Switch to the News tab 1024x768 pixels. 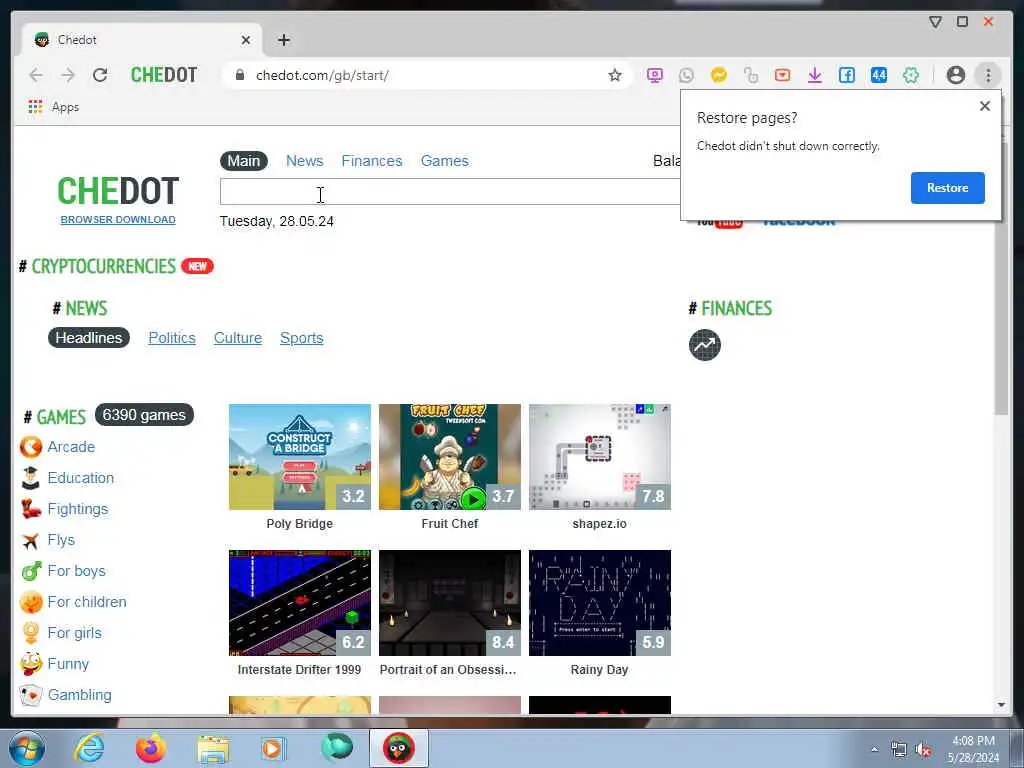(x=304, y=161)
